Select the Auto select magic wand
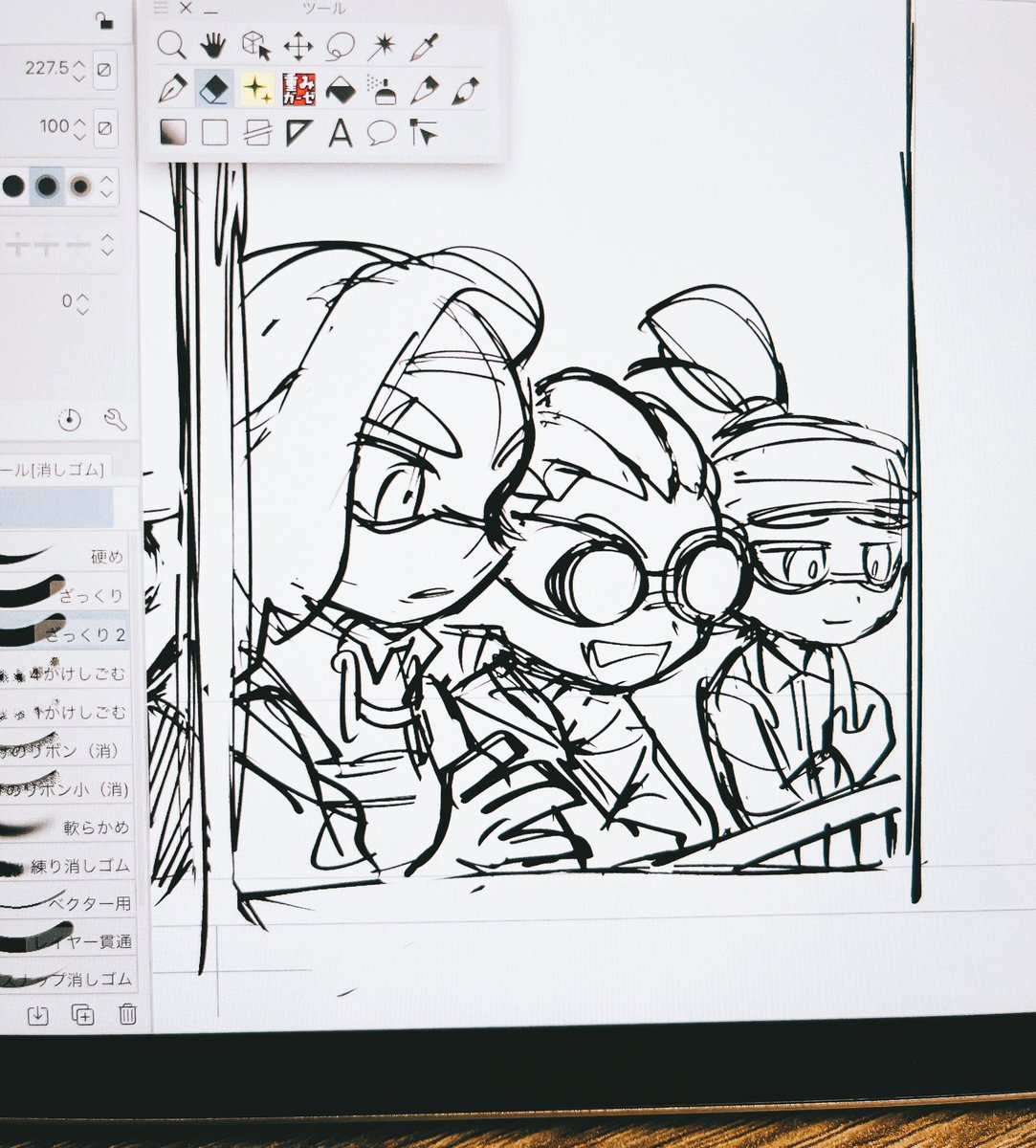 click(382, 45)
